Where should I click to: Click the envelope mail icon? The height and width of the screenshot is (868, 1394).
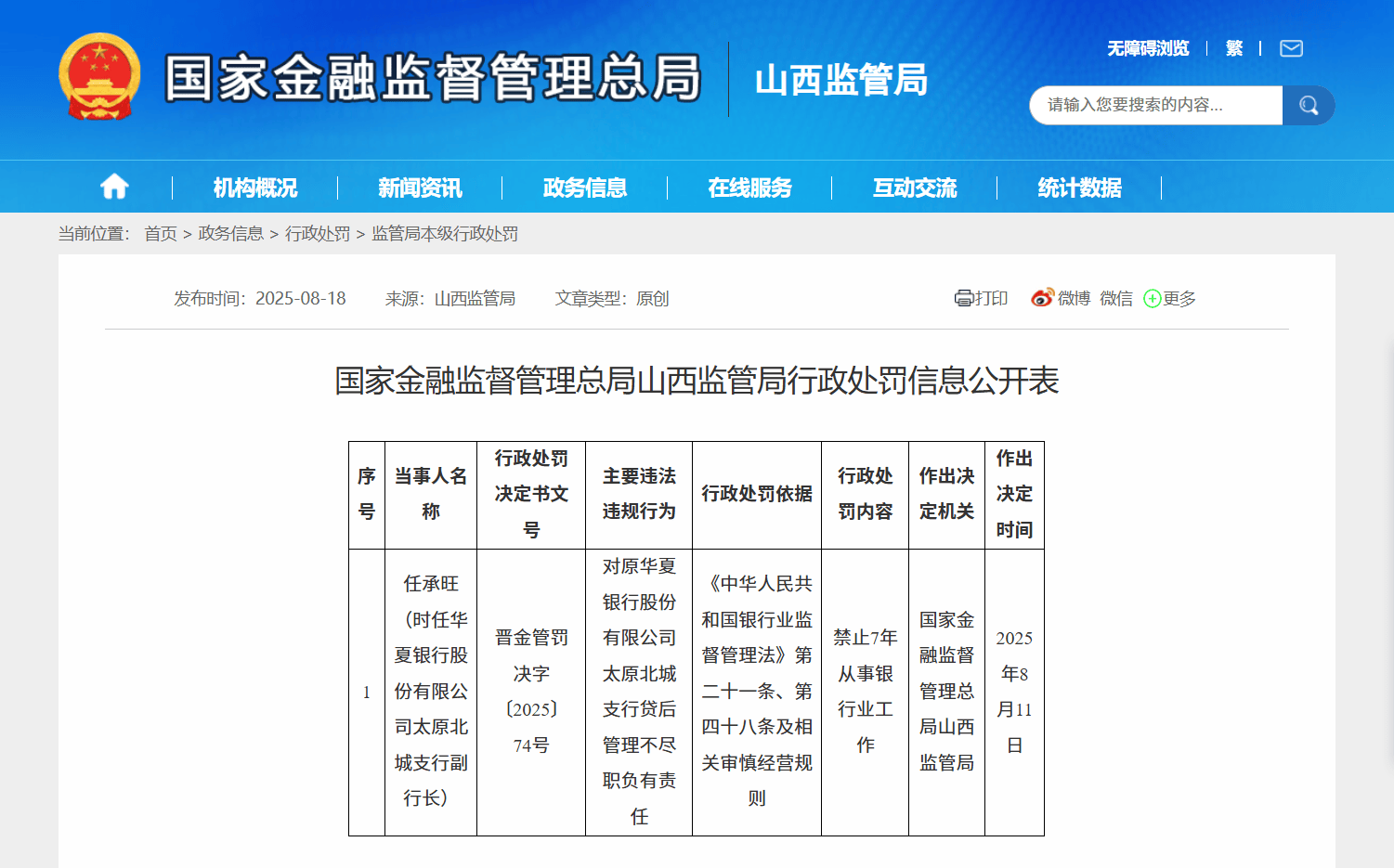(1291, 48)
